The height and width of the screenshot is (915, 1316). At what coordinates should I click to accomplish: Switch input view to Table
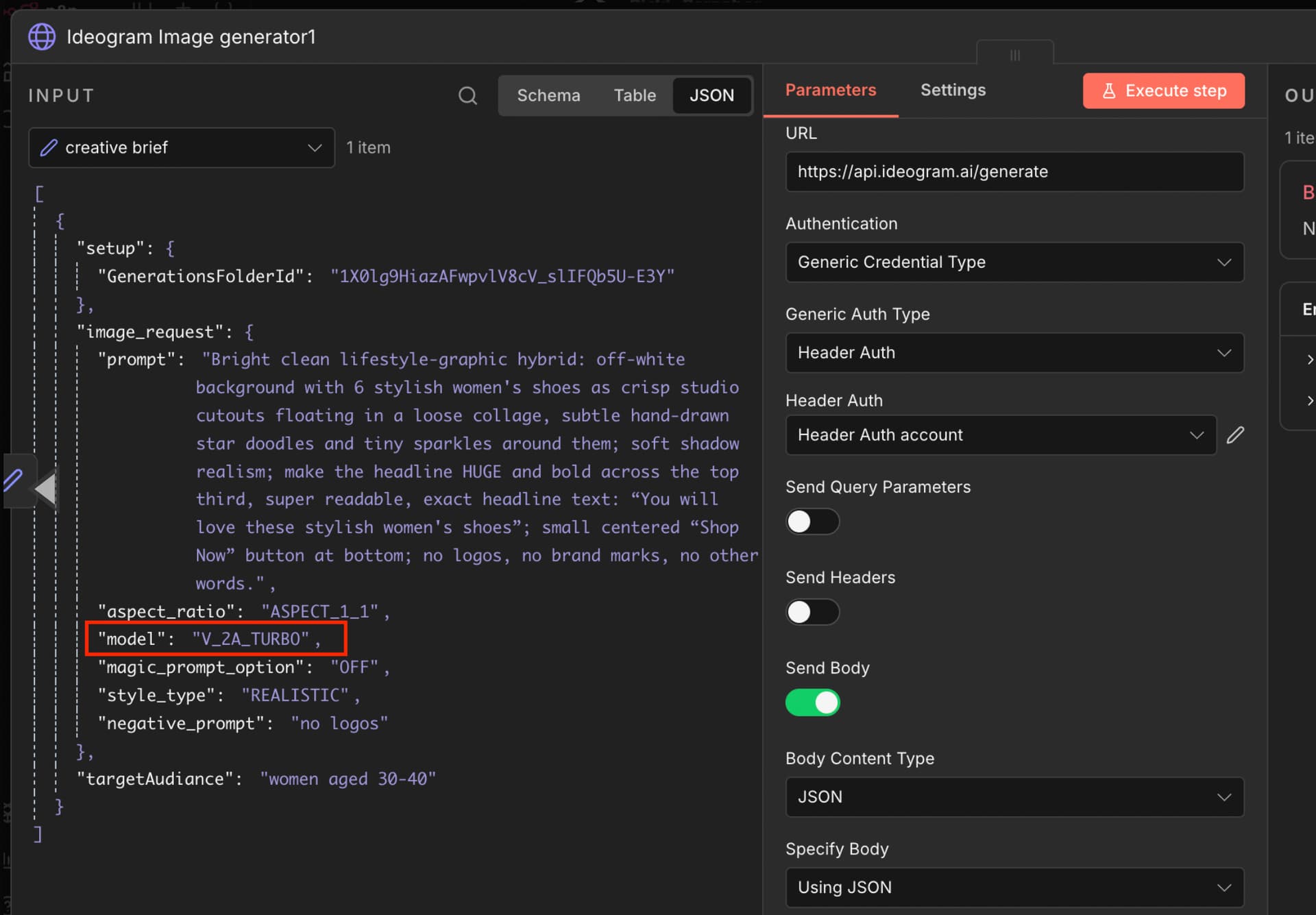(635, 95)
